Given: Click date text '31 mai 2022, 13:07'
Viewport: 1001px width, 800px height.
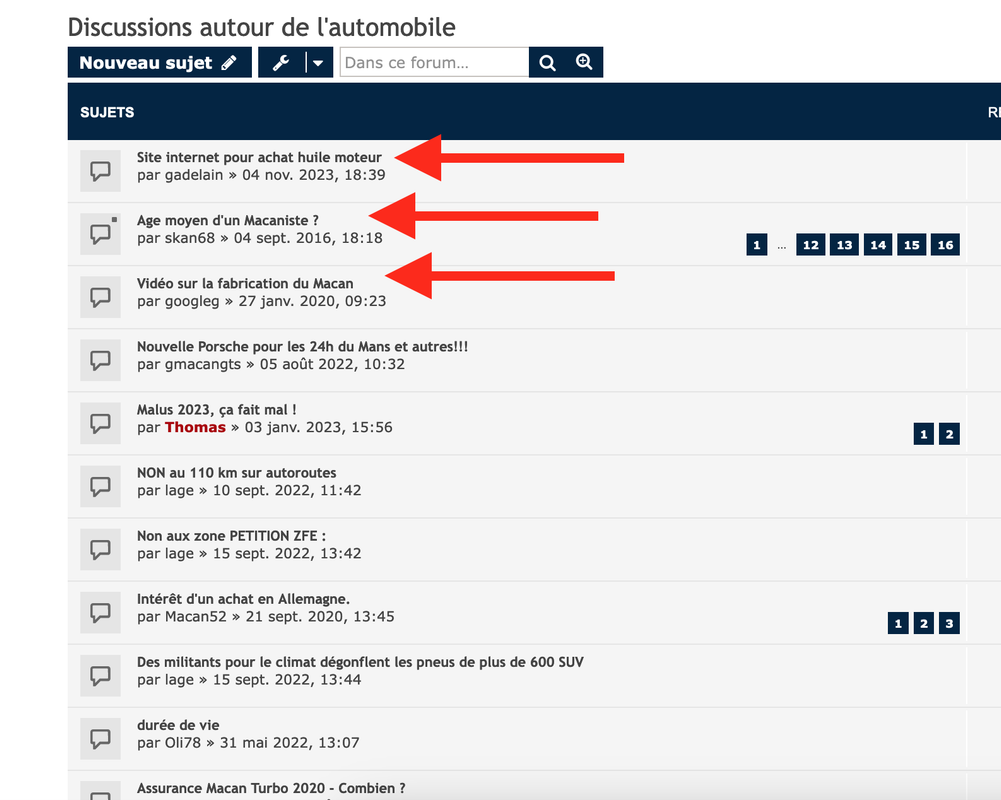Looking at the screenshot, I should tap(289, 743).
